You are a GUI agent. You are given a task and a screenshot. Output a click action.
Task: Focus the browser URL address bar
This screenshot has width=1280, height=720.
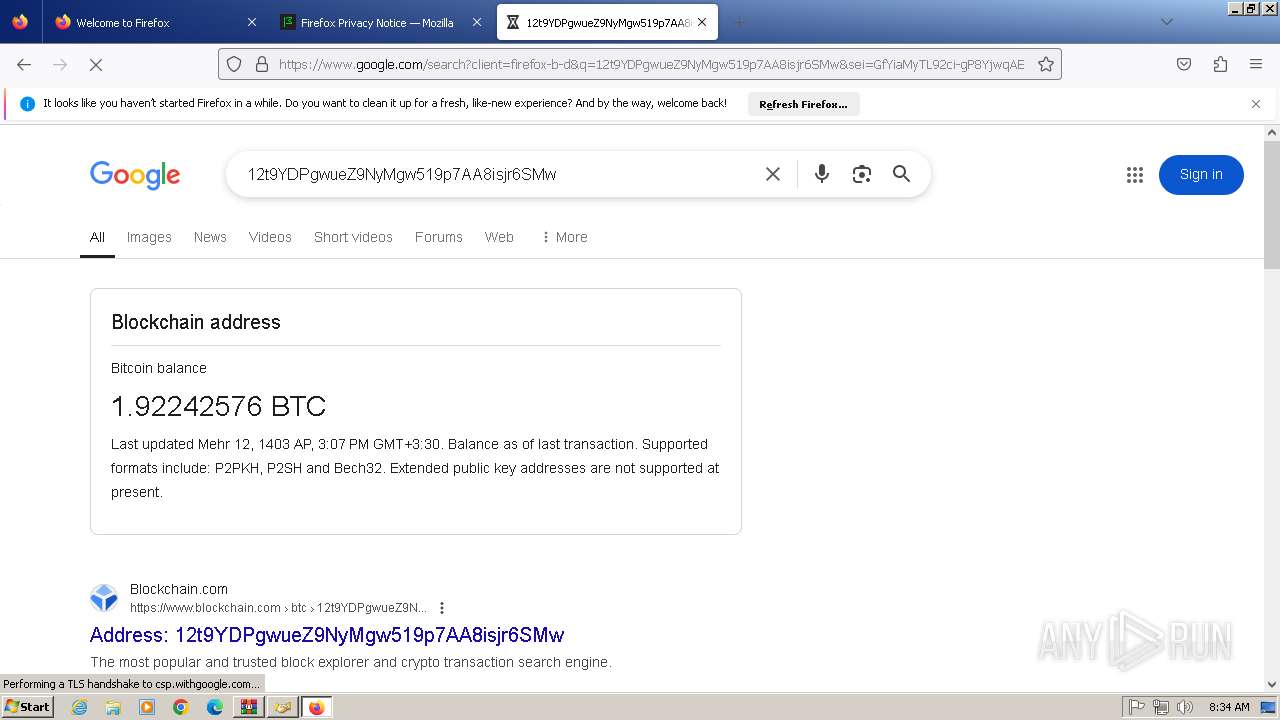click(651, 64)
